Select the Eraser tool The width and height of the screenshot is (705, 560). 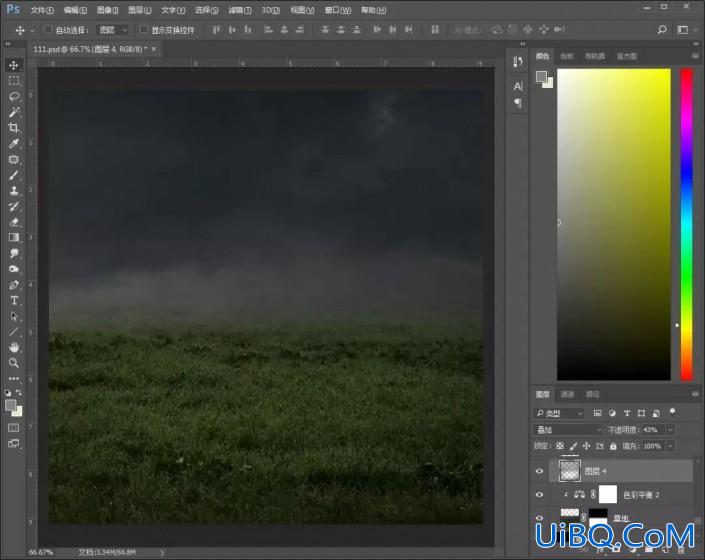coord(14,222)
